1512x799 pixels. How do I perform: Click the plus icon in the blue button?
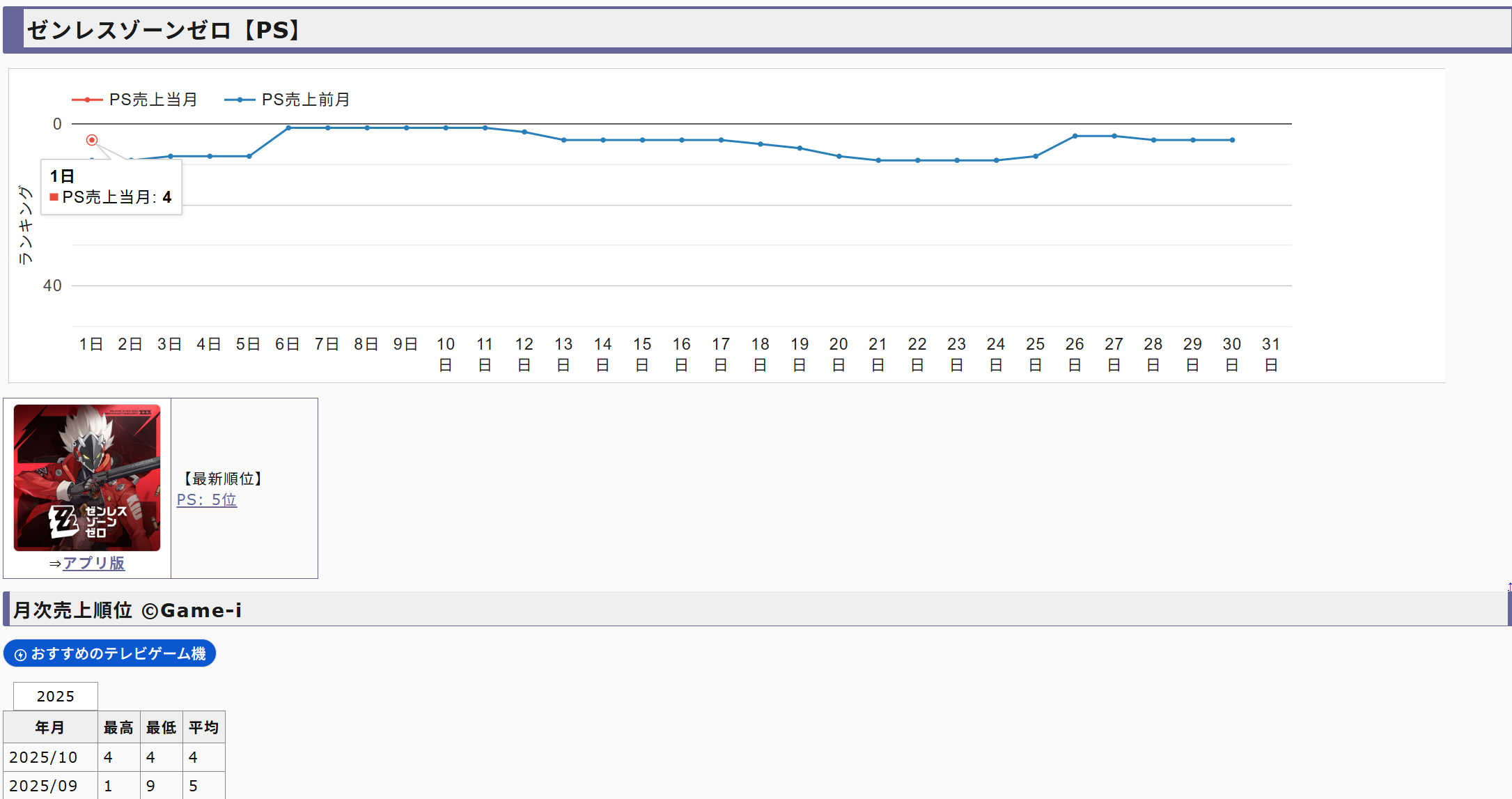pyautogui.click(x=21, y=655)
